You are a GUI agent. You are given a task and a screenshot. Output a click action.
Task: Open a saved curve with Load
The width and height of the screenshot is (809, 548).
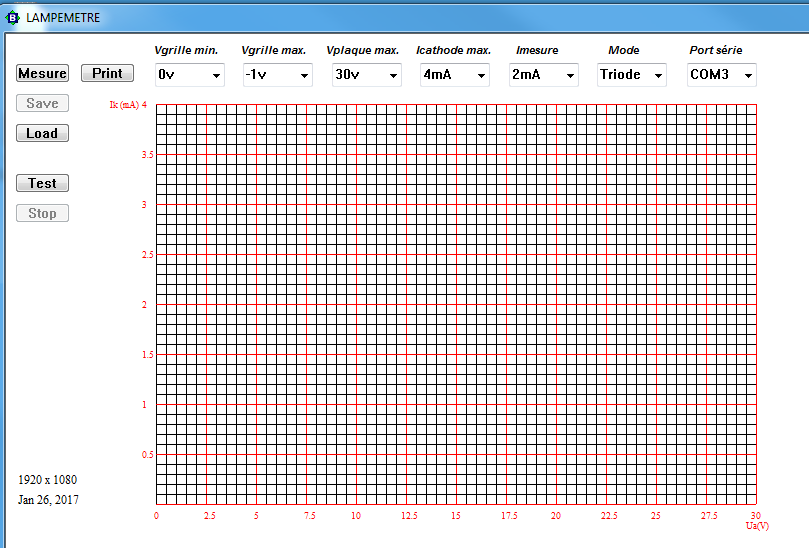coord(42,133)
